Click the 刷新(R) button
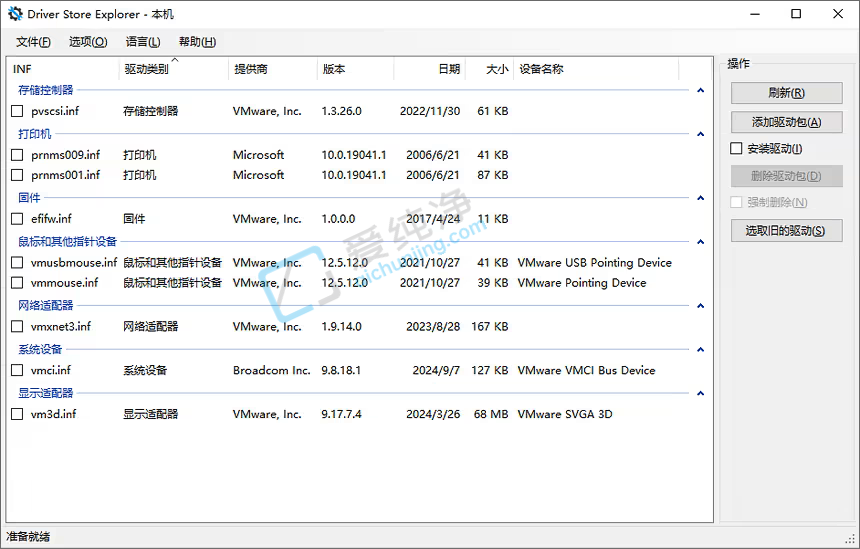Screen dimensions: 860x549 click(x=787, y=93)
